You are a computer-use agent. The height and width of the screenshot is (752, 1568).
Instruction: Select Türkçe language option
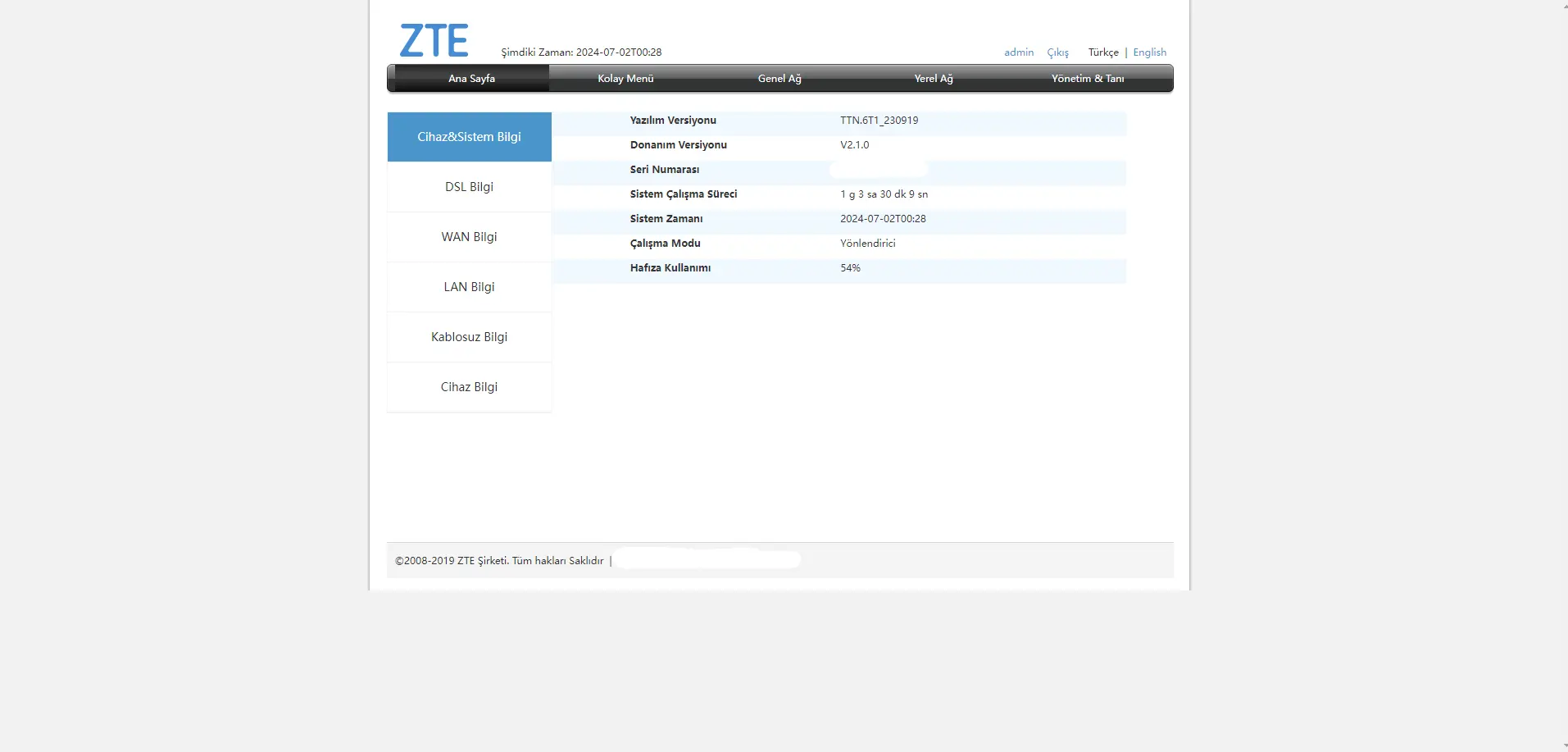click(1103, 52)
